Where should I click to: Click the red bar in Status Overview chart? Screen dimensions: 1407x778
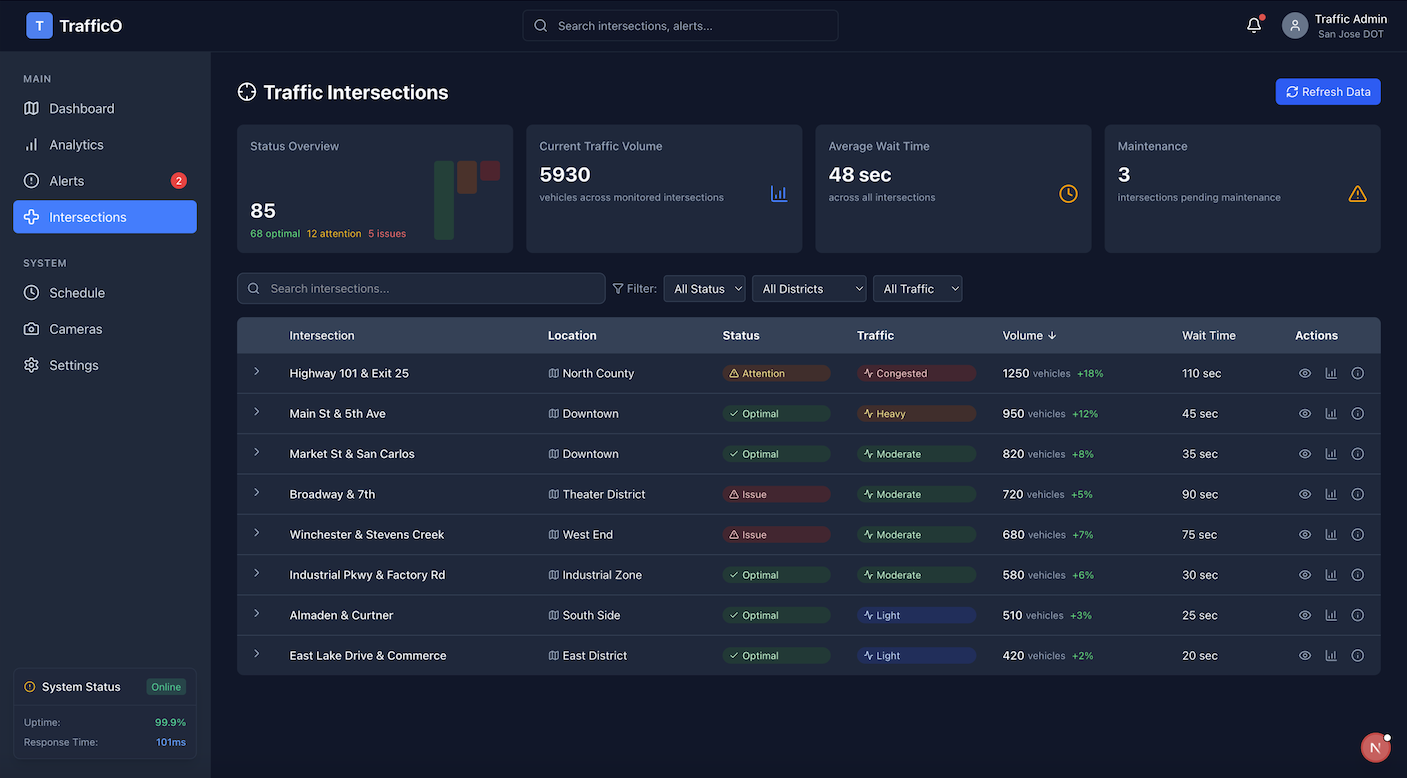(x=490, y=171)
